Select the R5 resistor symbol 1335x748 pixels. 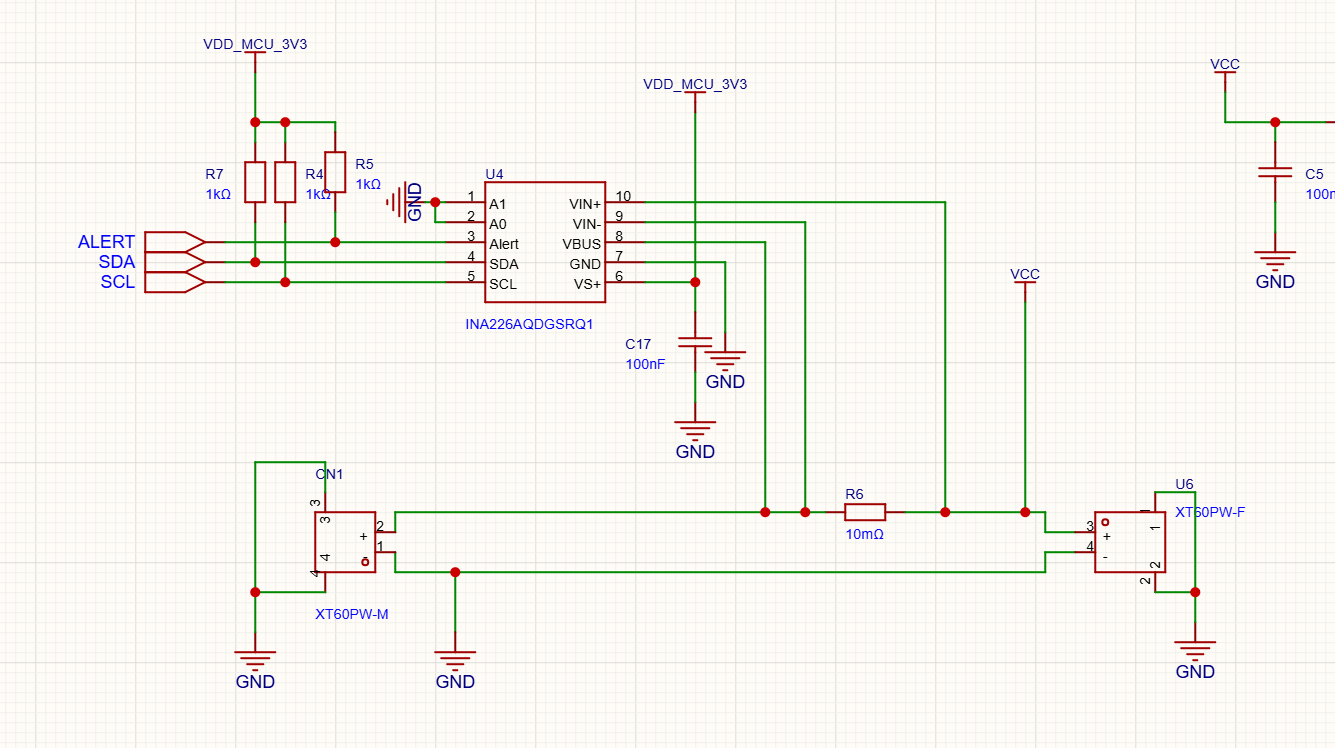(335, 172)
